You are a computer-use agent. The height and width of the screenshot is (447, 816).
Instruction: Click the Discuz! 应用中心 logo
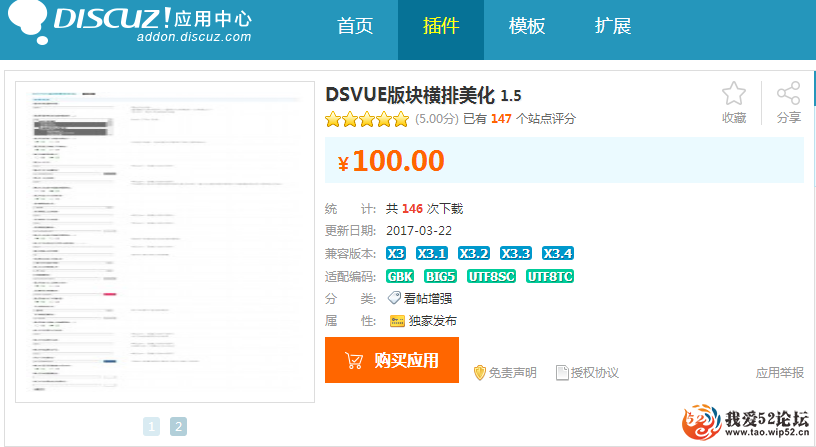[130, 22]
